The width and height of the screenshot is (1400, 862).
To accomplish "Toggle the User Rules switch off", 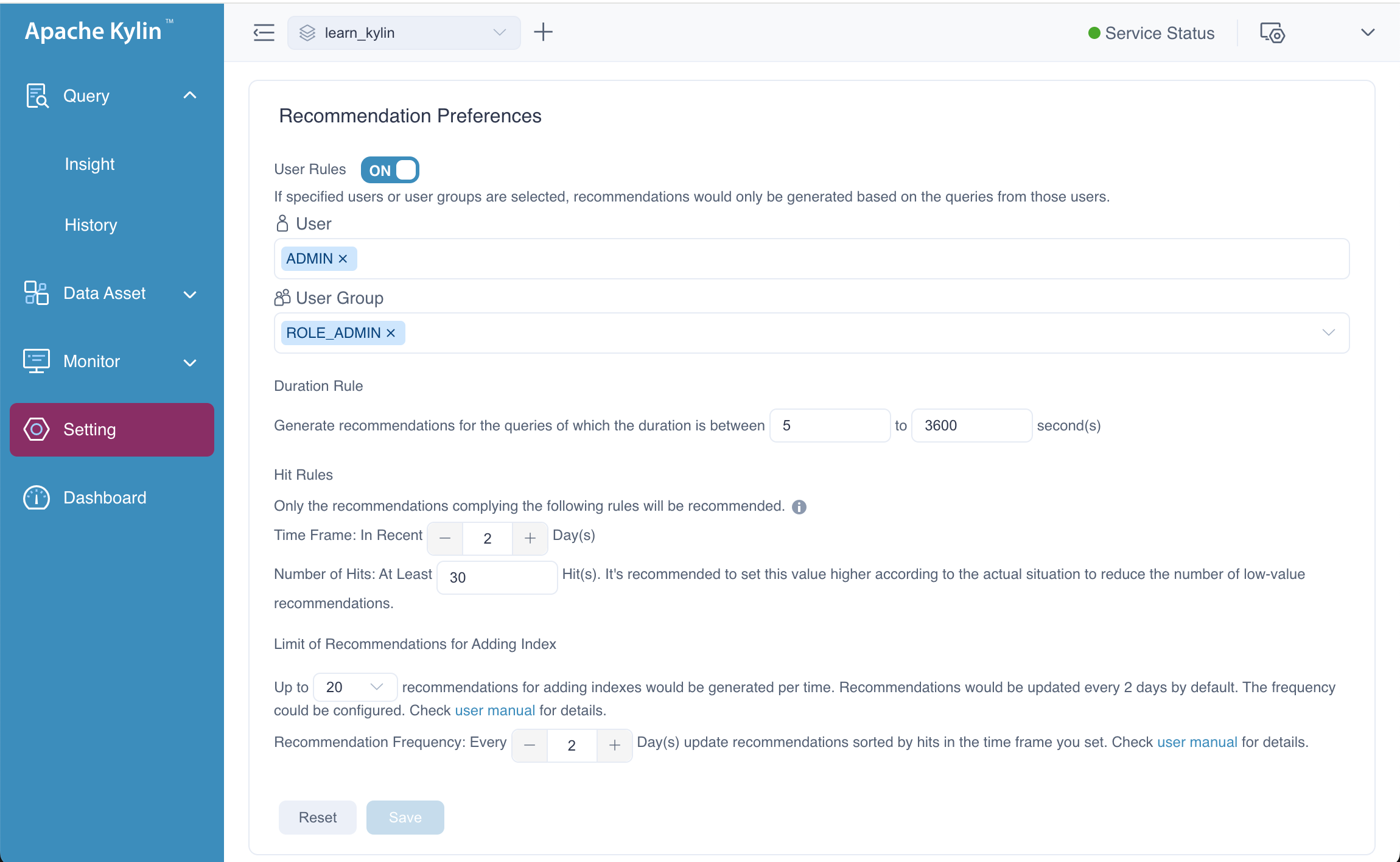I will 390,170.
